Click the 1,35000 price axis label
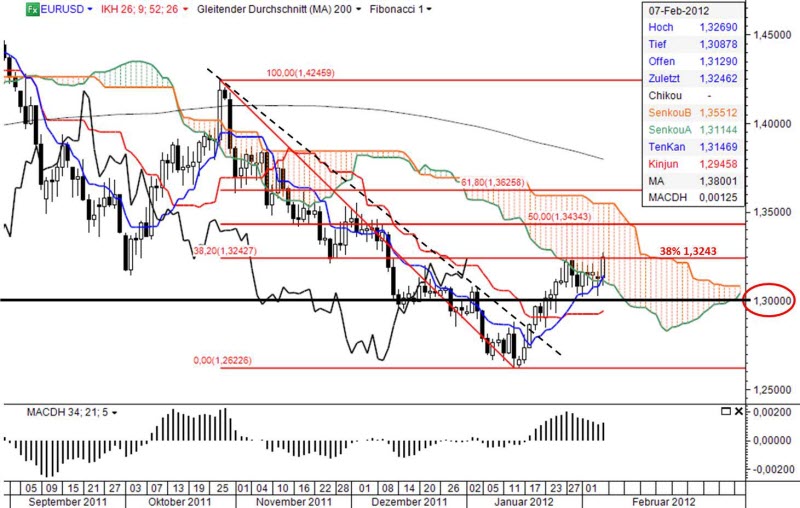 [772, 212]
